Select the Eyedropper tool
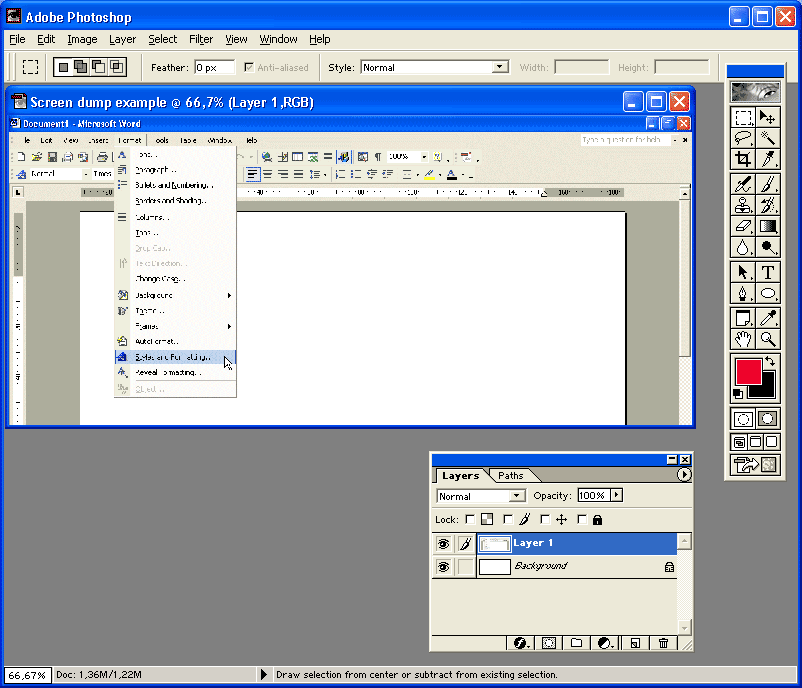This screenshot has width=802, height=688. (767, 318)
